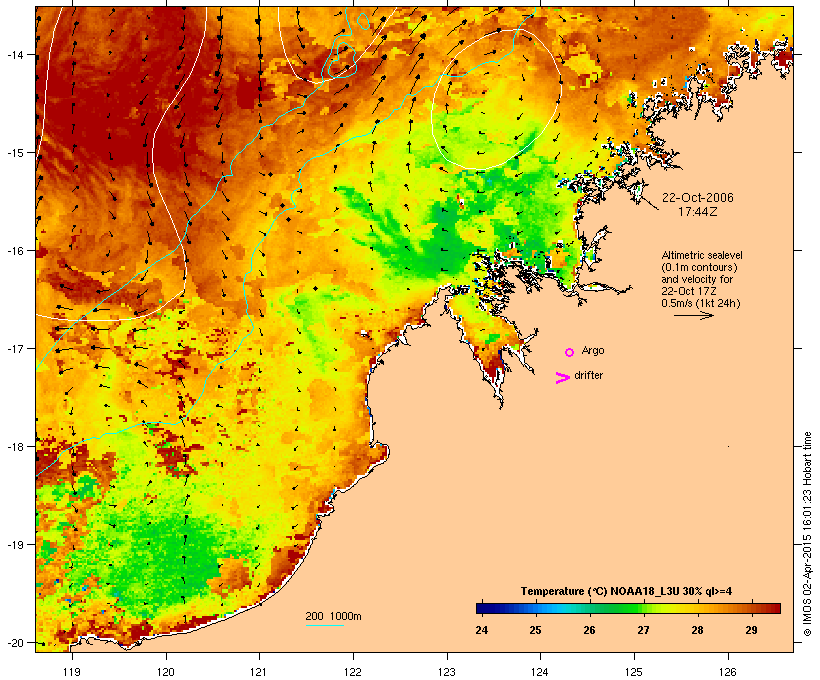Click the longitude axis label 122
The width and height of the screenshot is (820, 680).
pos(353,672)
